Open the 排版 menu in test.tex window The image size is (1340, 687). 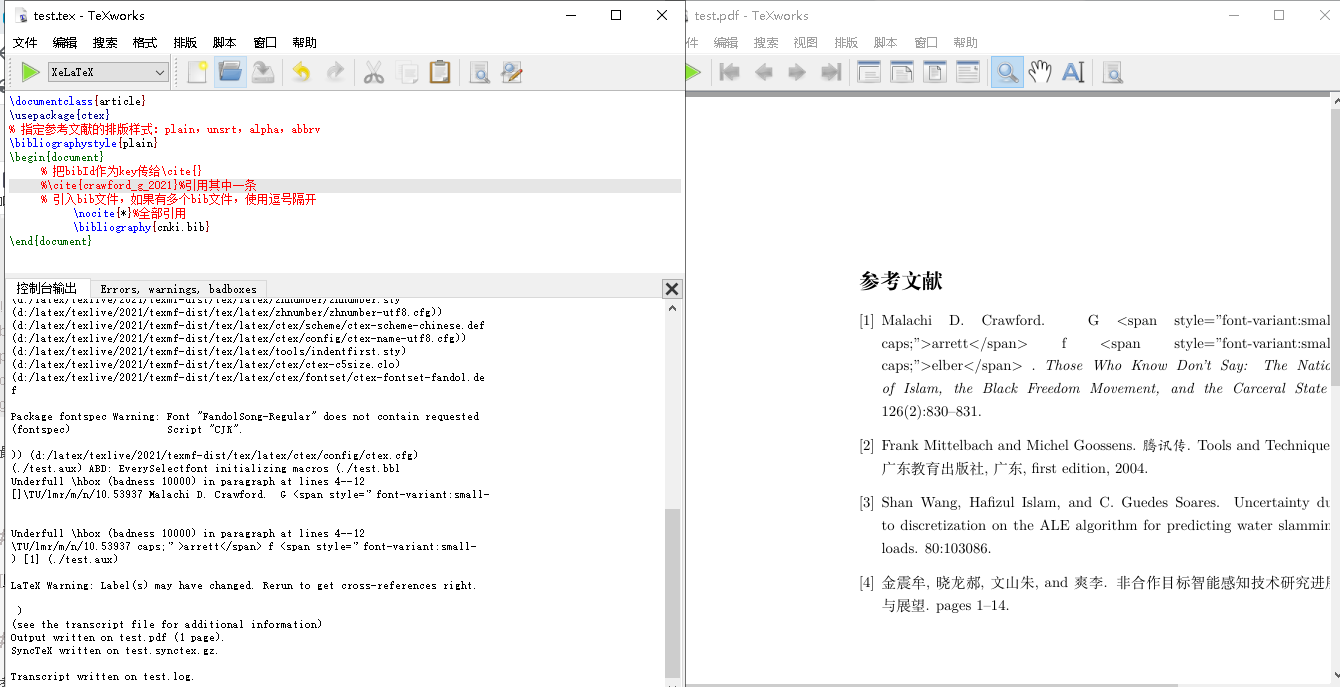click(x=185, y=43)
